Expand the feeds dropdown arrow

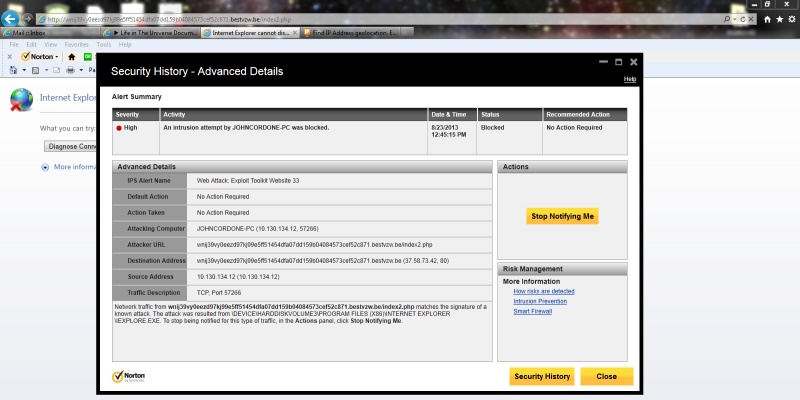tap(46, 70)
